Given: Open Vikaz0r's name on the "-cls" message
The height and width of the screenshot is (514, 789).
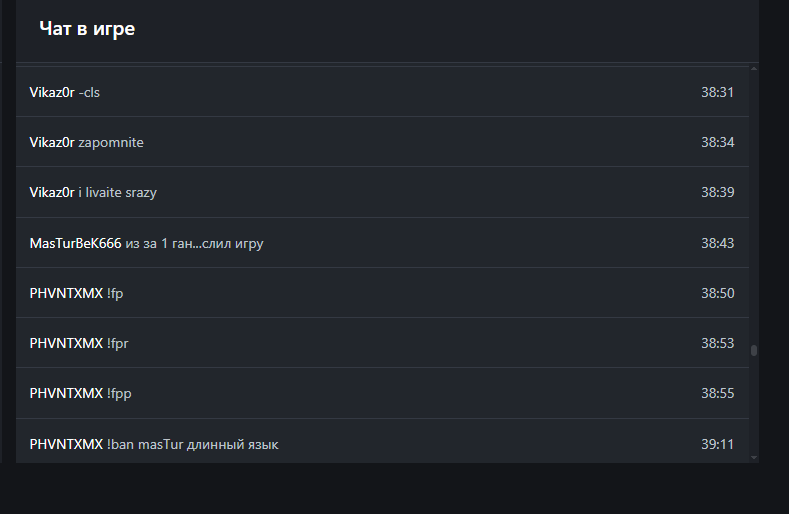Looking at the screenshot, I should pos(52,92).
